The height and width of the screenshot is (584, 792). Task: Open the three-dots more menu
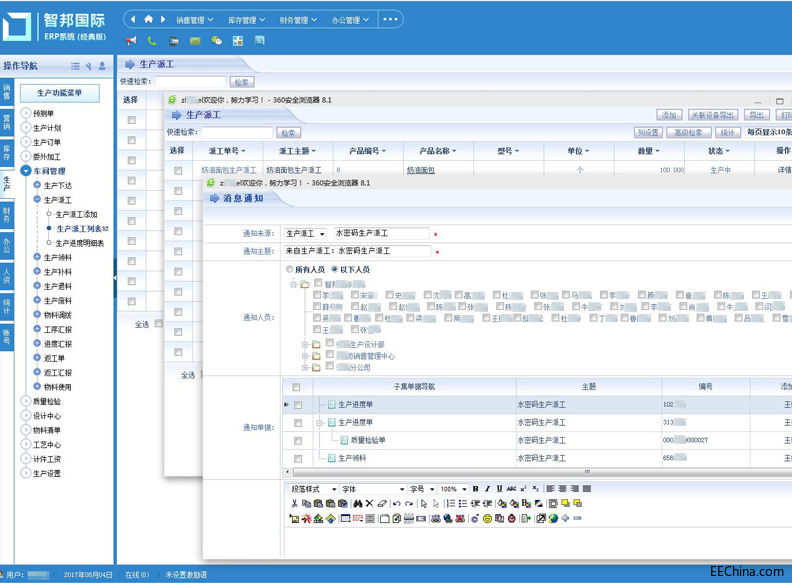[x=390, y=19]
